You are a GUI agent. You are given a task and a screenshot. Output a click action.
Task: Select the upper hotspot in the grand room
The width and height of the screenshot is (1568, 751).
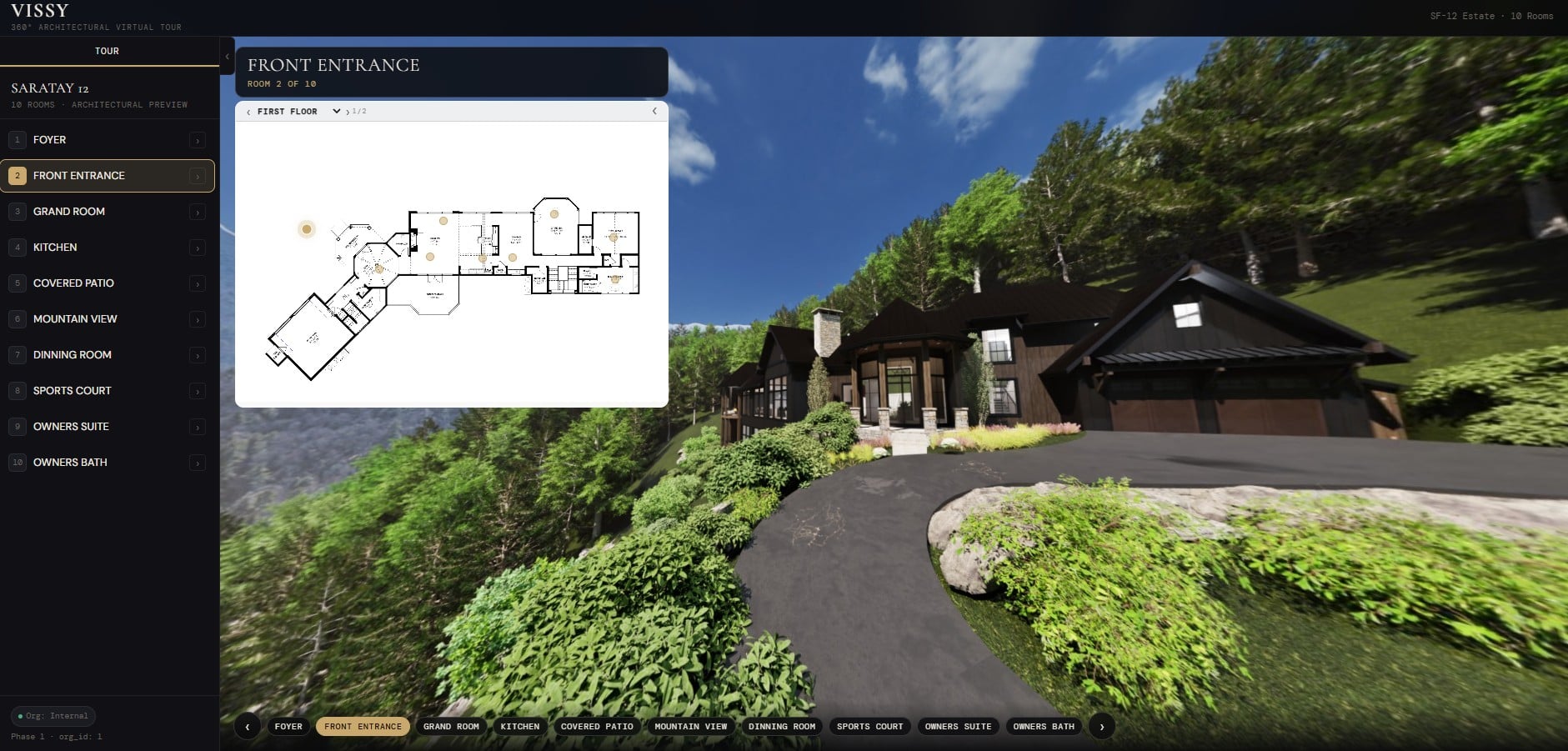point(443,221)
